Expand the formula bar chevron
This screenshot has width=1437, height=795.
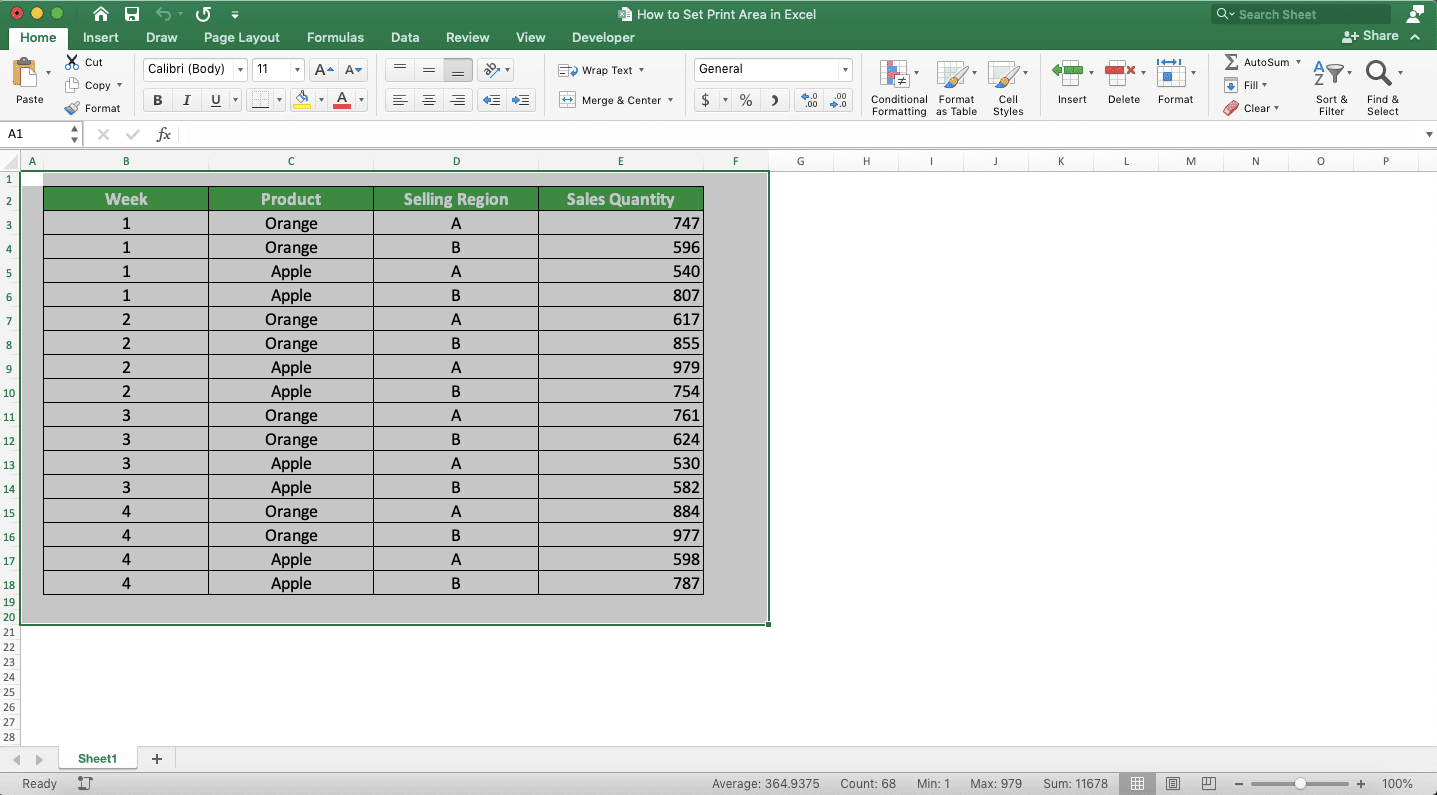tap(1428, 134)
